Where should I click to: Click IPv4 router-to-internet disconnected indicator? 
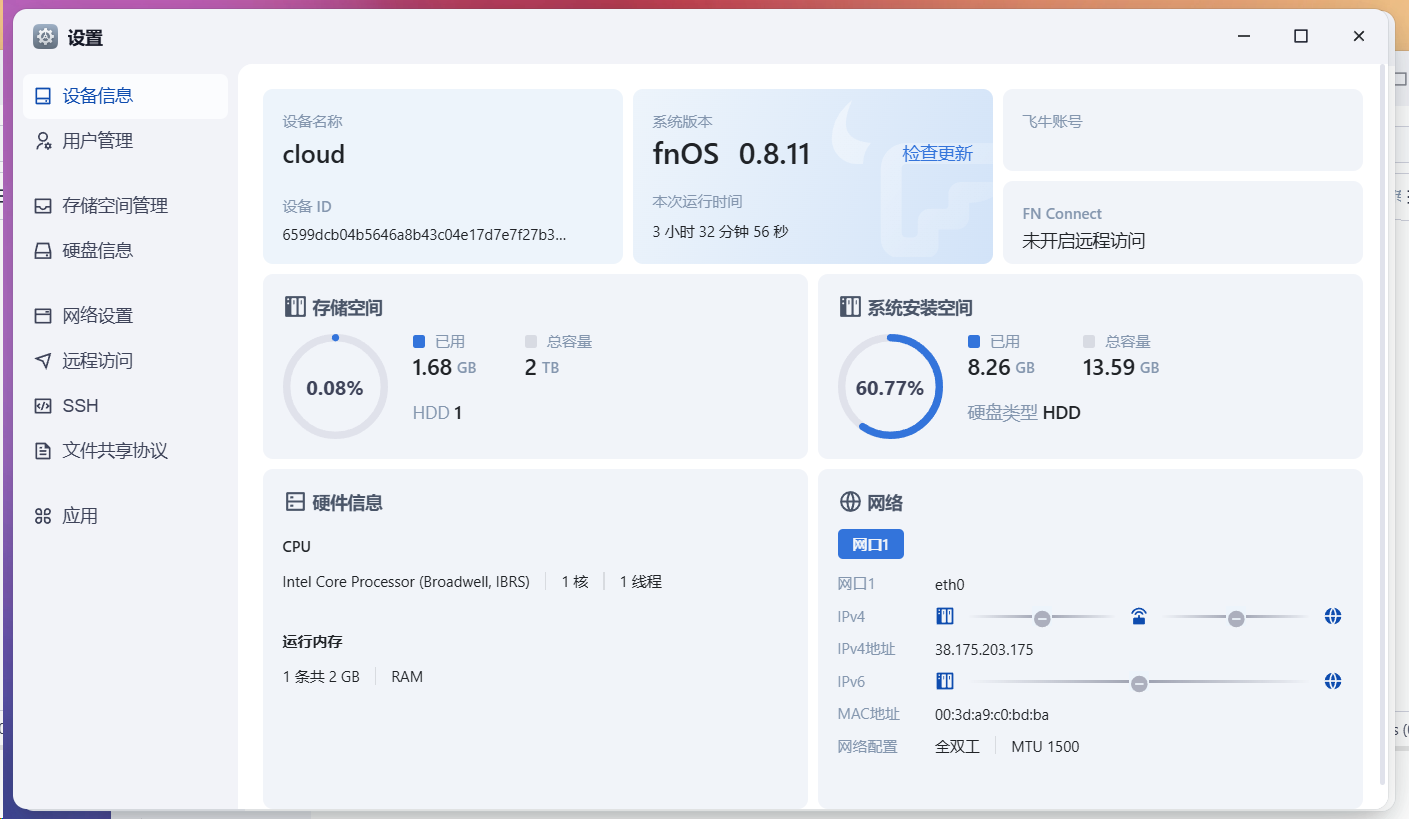[x=1236, y=618]
